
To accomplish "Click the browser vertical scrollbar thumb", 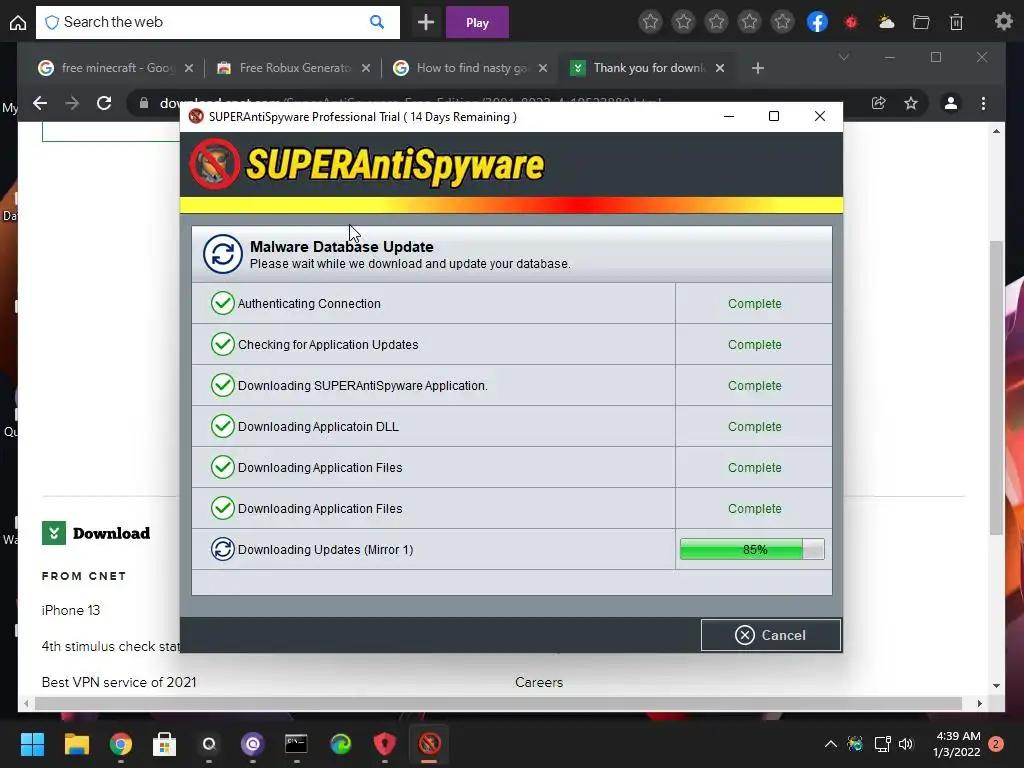I will (x=996, y=388).
